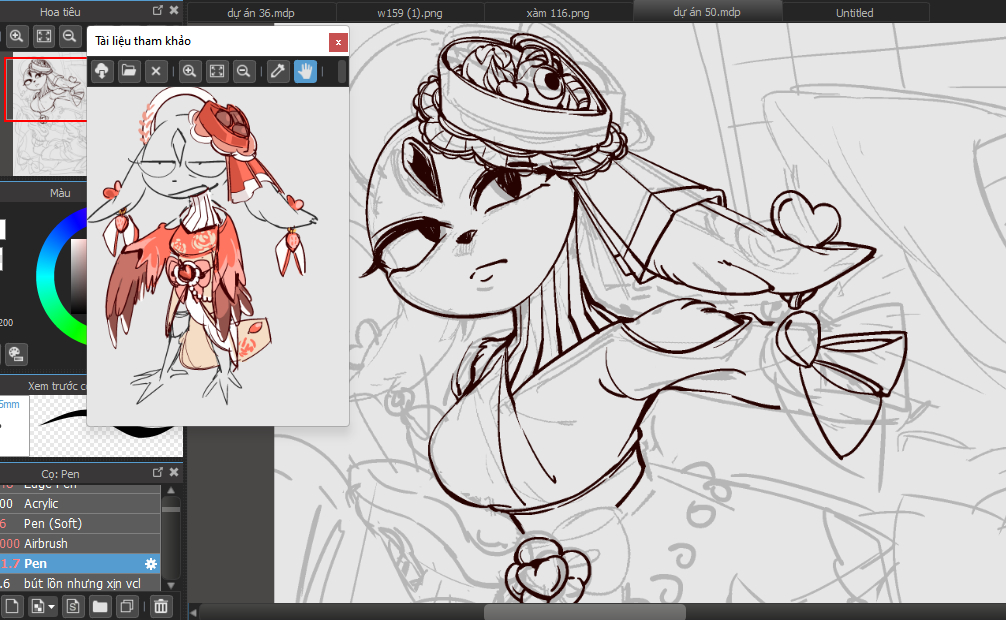Click the Navigator thumbnail preview
The image size is (1006, 620).
point(46,90)
